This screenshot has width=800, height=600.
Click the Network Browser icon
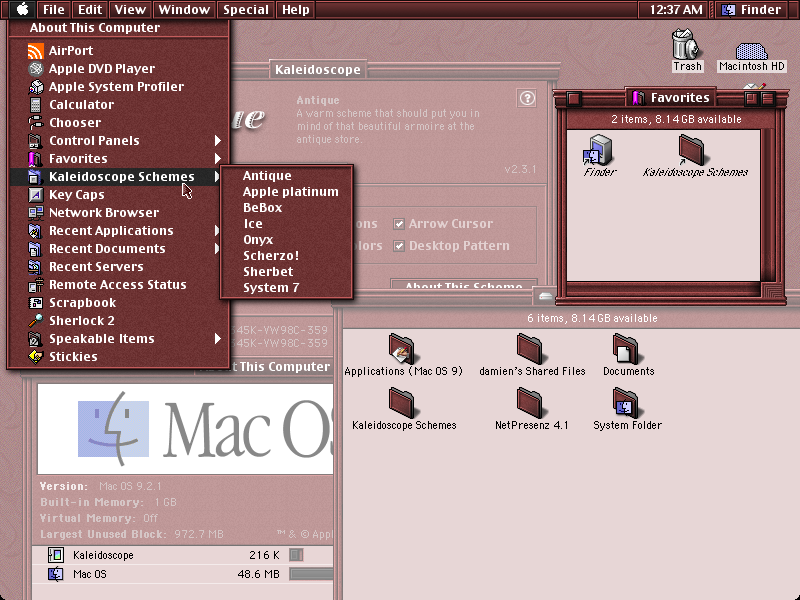[x=35, y=213]
